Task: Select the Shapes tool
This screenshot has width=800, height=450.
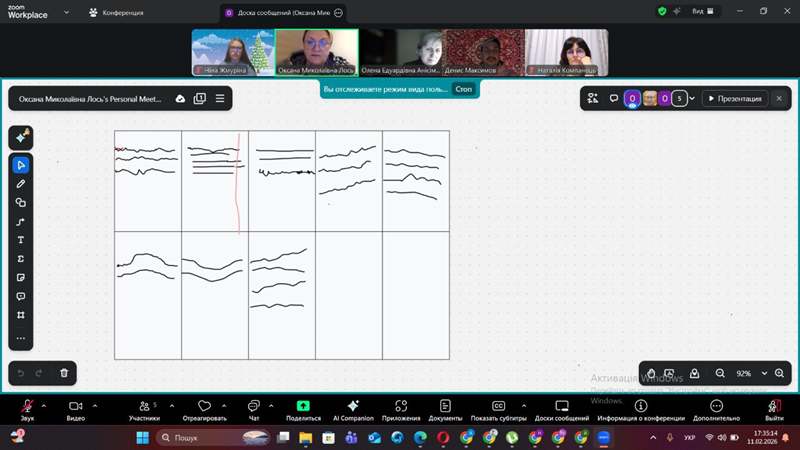Action: click(x=21, y=203)
